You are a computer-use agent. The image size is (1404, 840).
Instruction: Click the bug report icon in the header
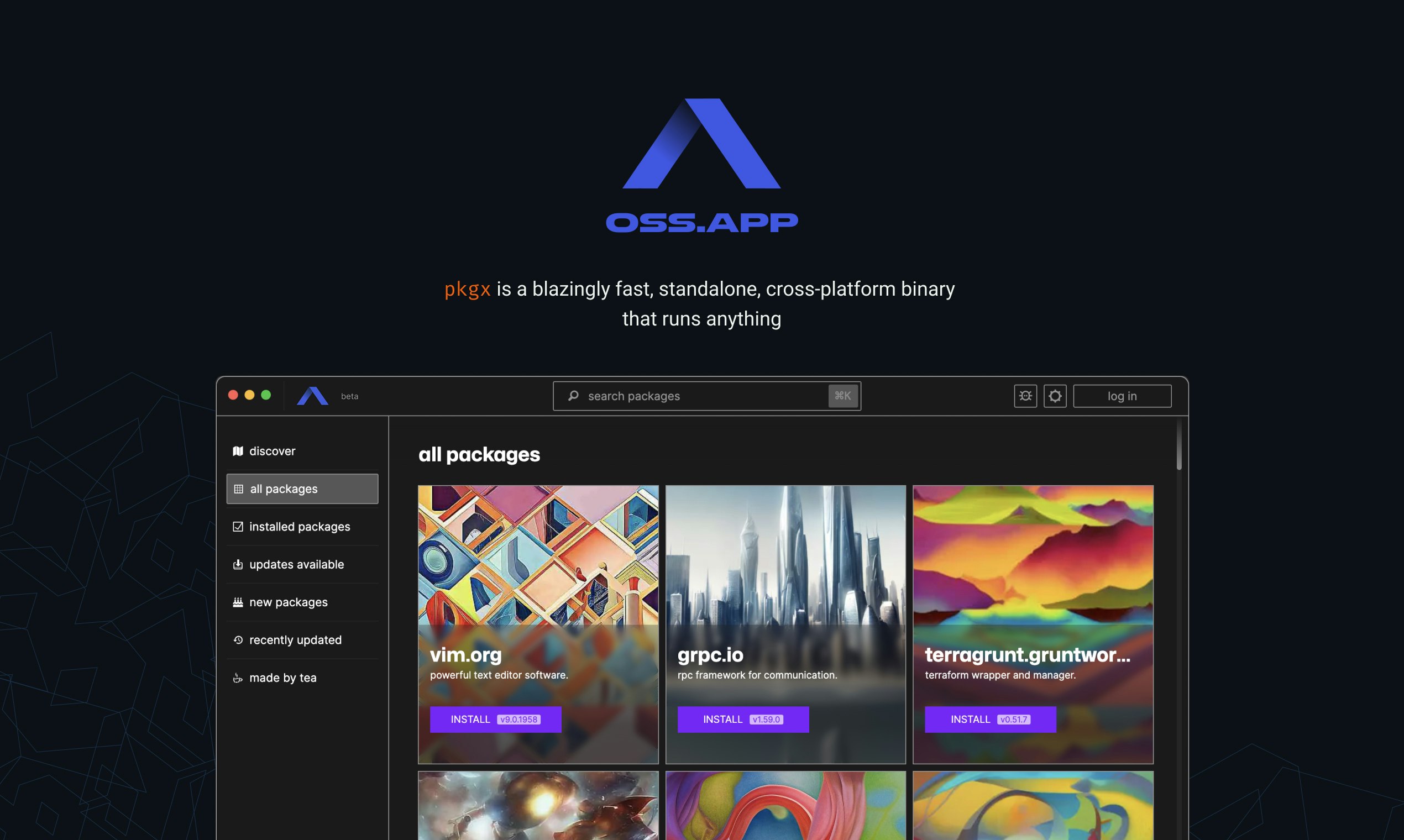coord(1025,396)
